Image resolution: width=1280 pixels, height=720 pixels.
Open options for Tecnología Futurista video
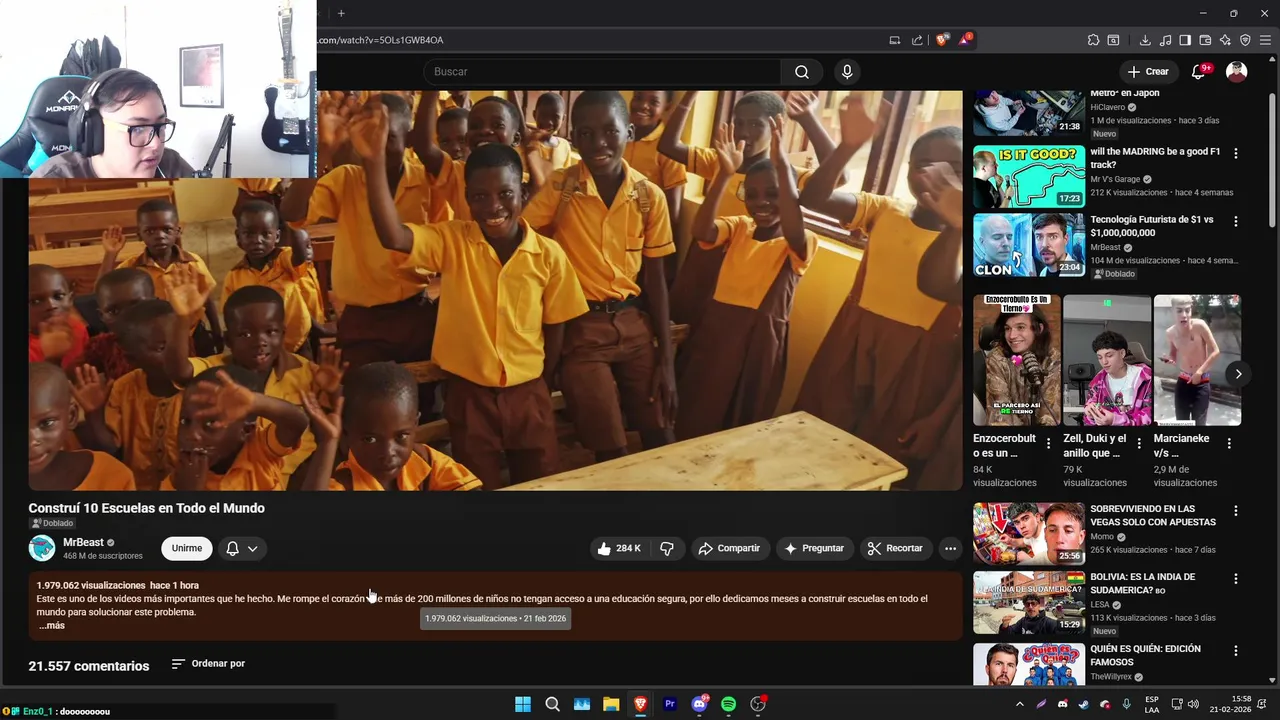click(1236, 221)
